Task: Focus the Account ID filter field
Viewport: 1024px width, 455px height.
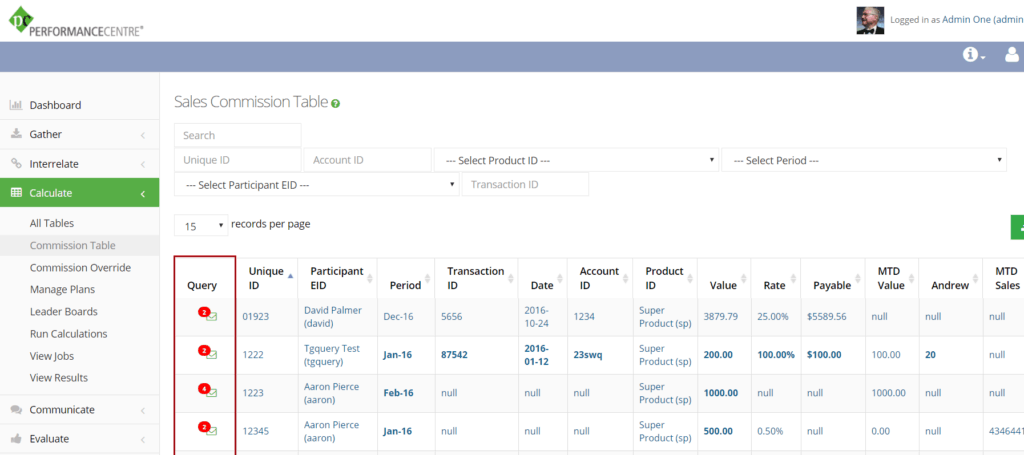Action: click(368, 160)
